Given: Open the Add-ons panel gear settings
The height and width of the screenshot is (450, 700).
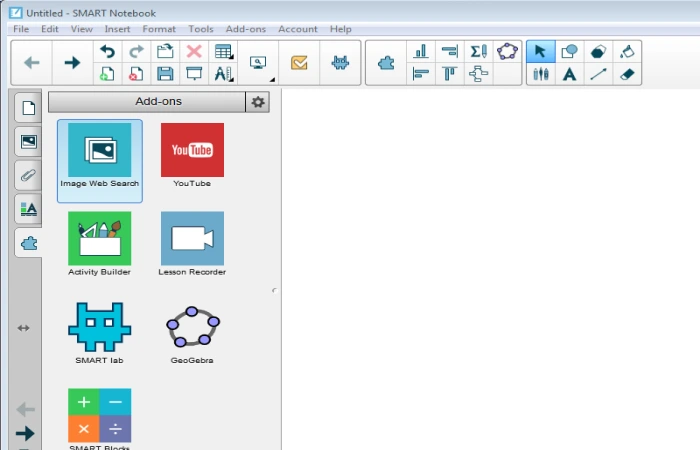Looking at the screenshot, I should click(x=259, y=102).
